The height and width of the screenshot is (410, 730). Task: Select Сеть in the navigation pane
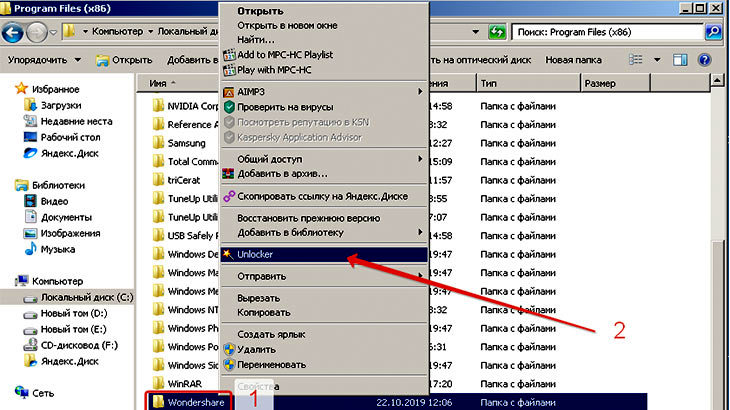pos(34,393)
